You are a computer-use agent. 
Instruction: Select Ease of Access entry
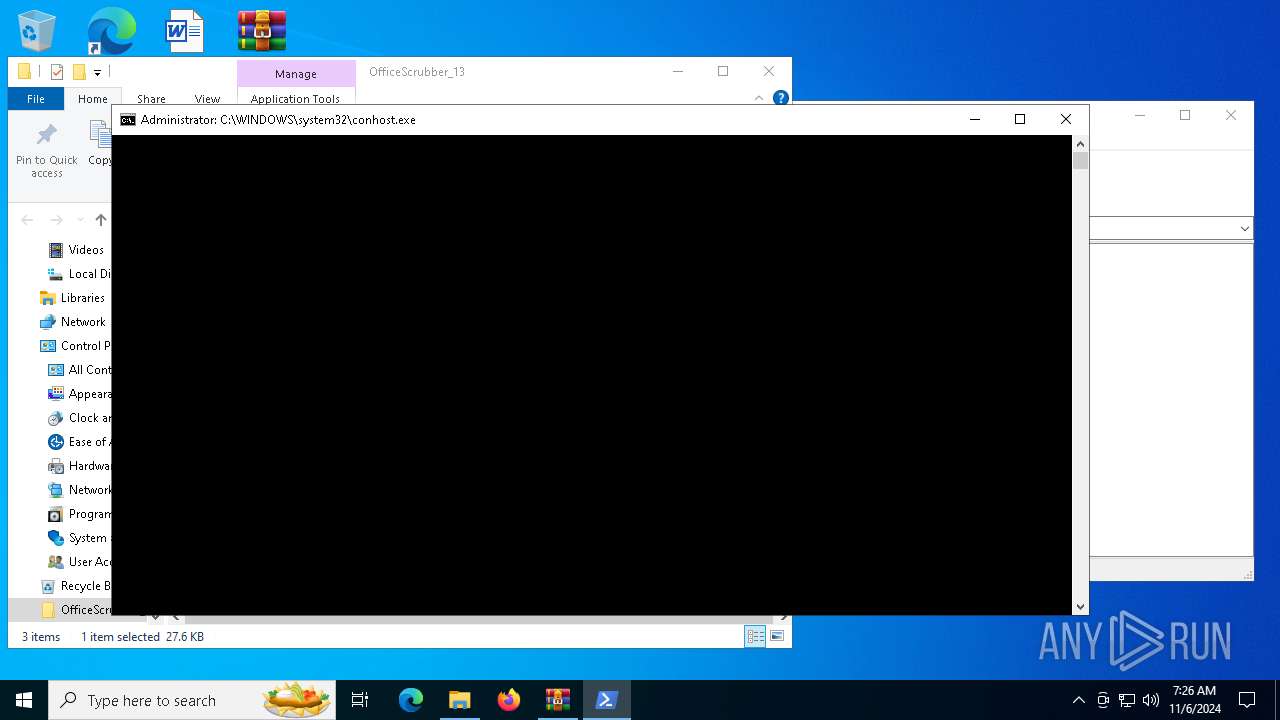pyautogui.click(x=79, y=442)
